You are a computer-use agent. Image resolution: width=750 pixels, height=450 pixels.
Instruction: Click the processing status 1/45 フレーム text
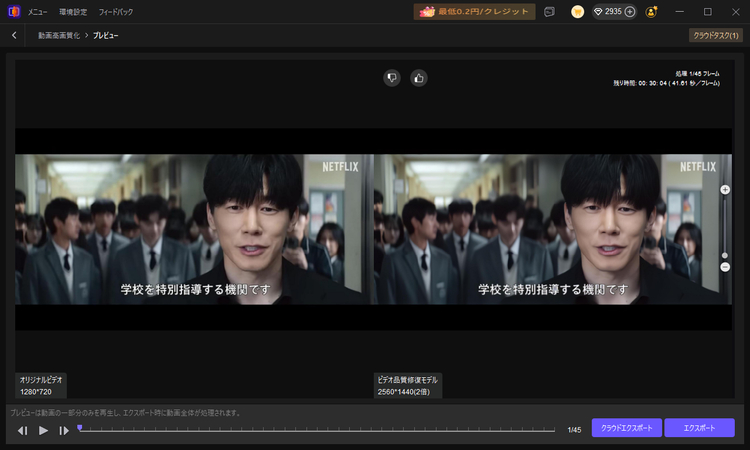pos(697,74)
